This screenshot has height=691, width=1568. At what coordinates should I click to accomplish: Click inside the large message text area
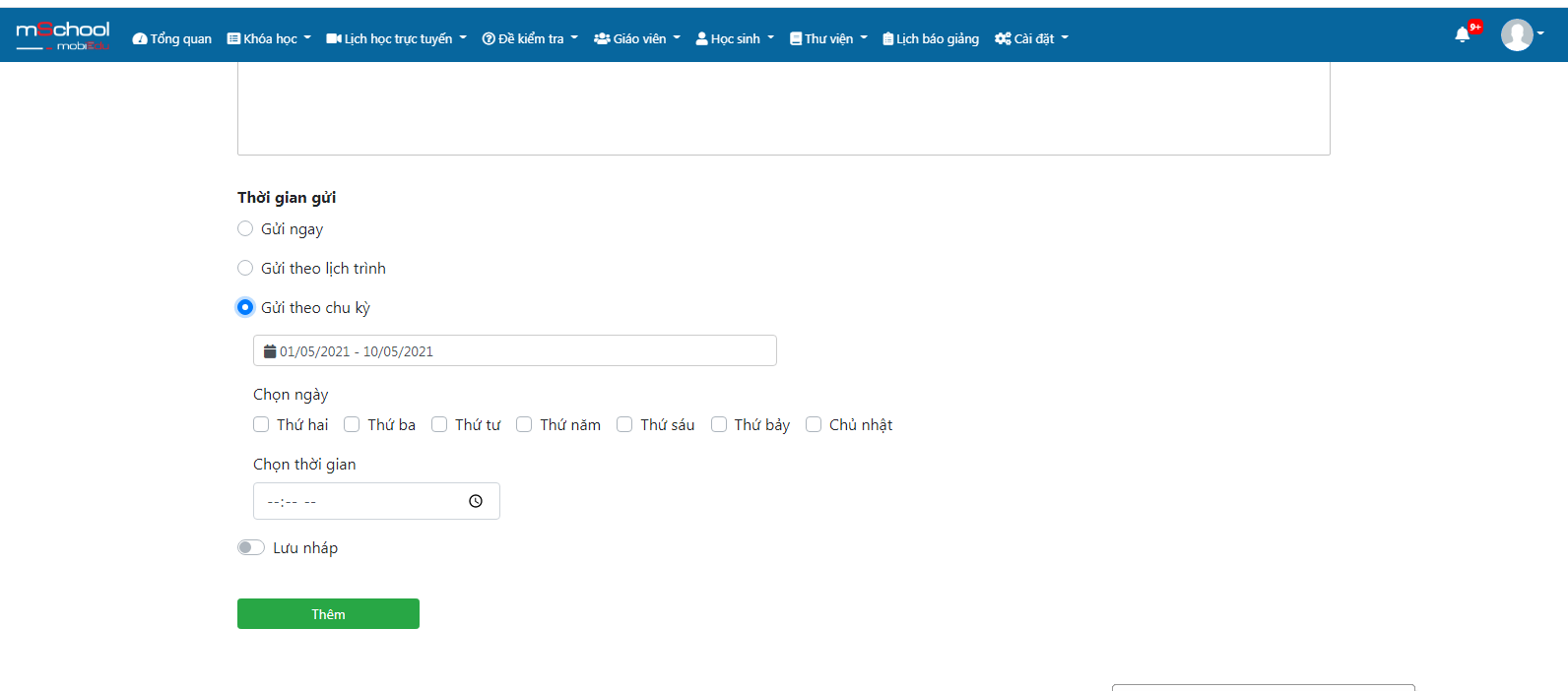(x=784, y=108)
